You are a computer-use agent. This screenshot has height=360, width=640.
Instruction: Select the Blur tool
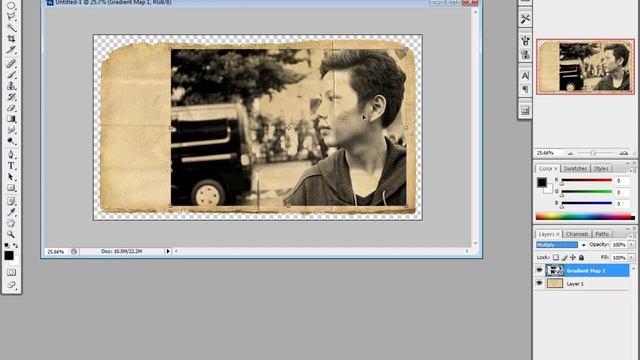click(11, 130)
